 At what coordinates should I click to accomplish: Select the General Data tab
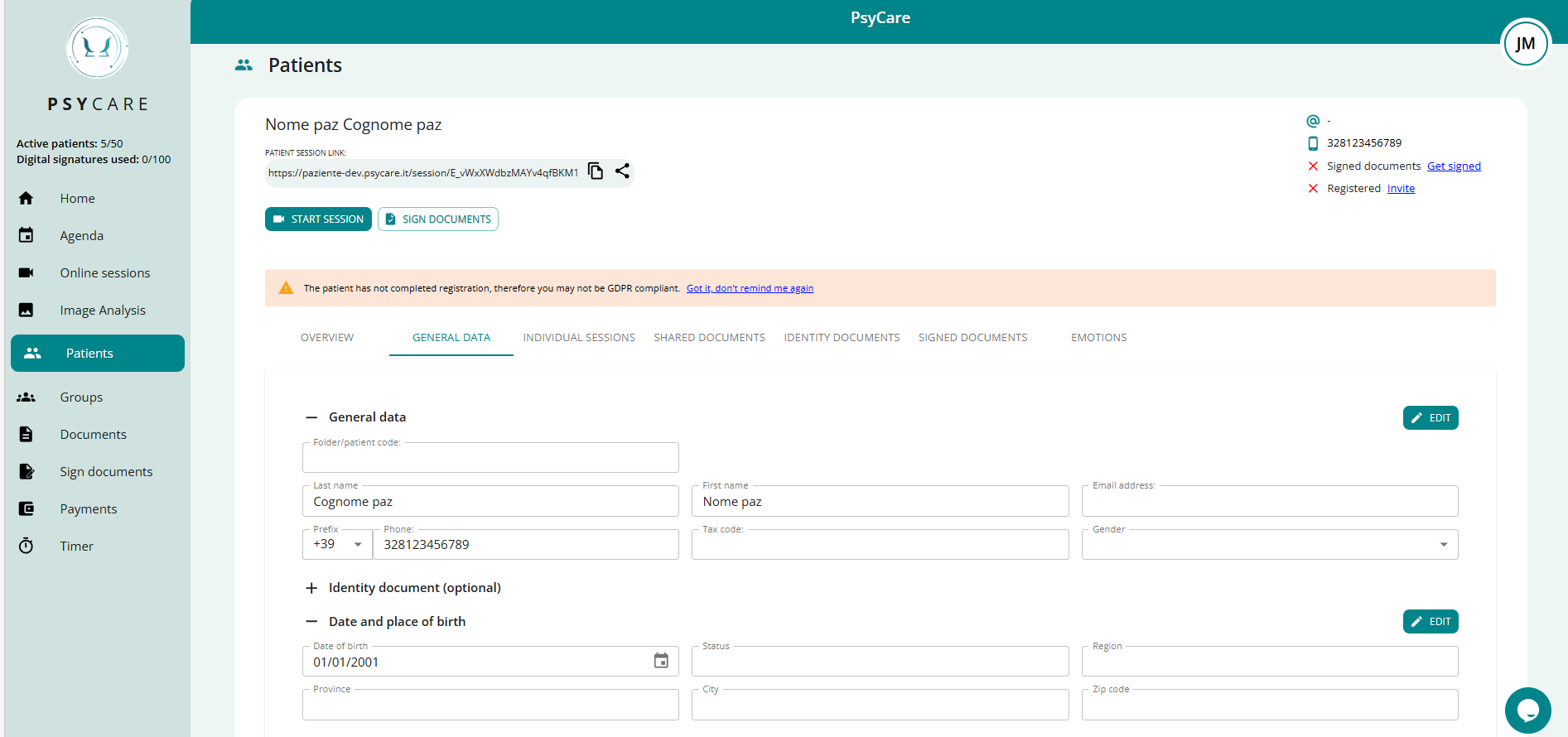[451, 338]
